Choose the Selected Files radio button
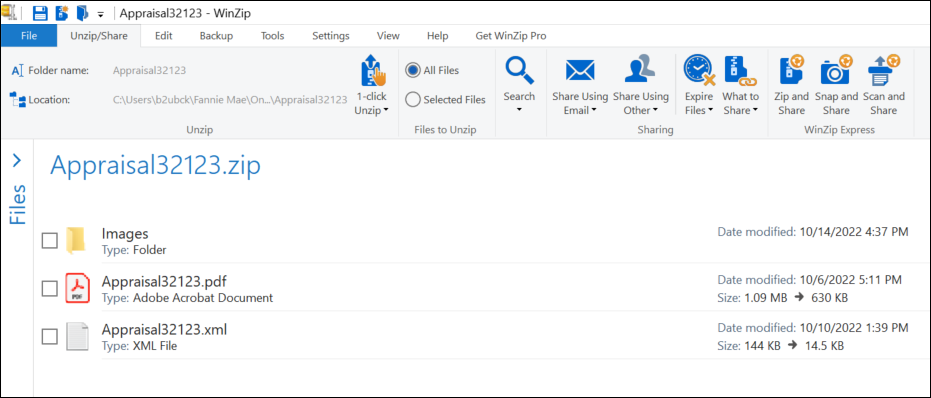This screenshot has width=931, height=398. coord(413,100)
